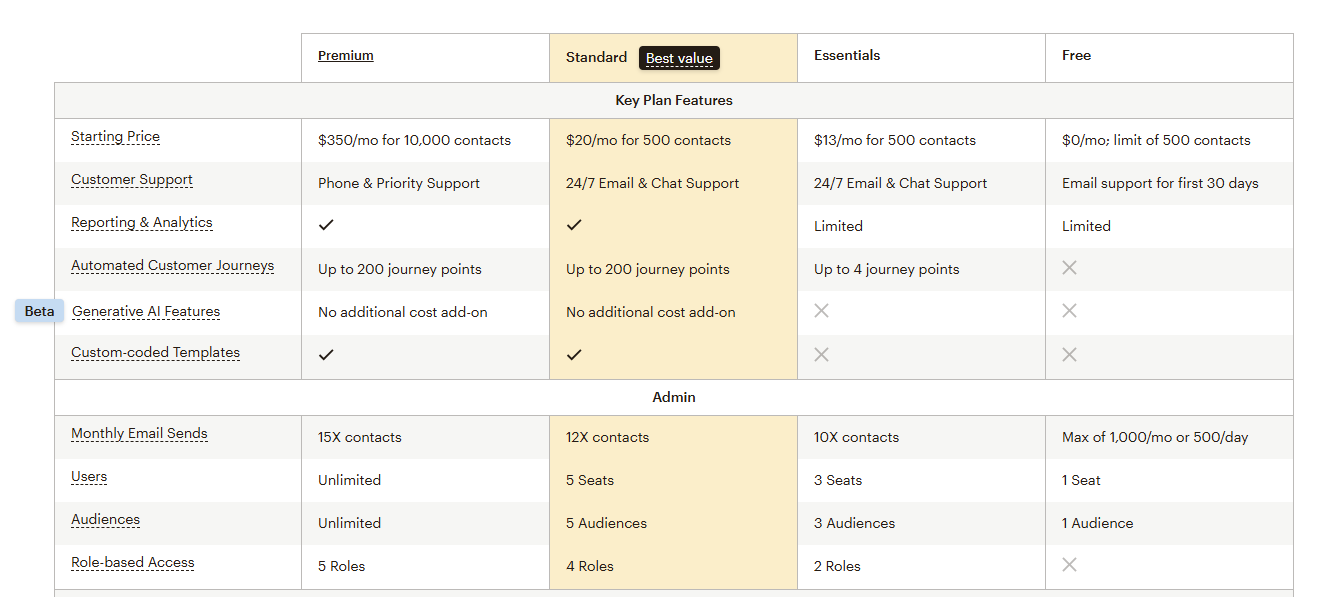Click Standard's Custom-coded Templates checkmark

coord(574,354)
